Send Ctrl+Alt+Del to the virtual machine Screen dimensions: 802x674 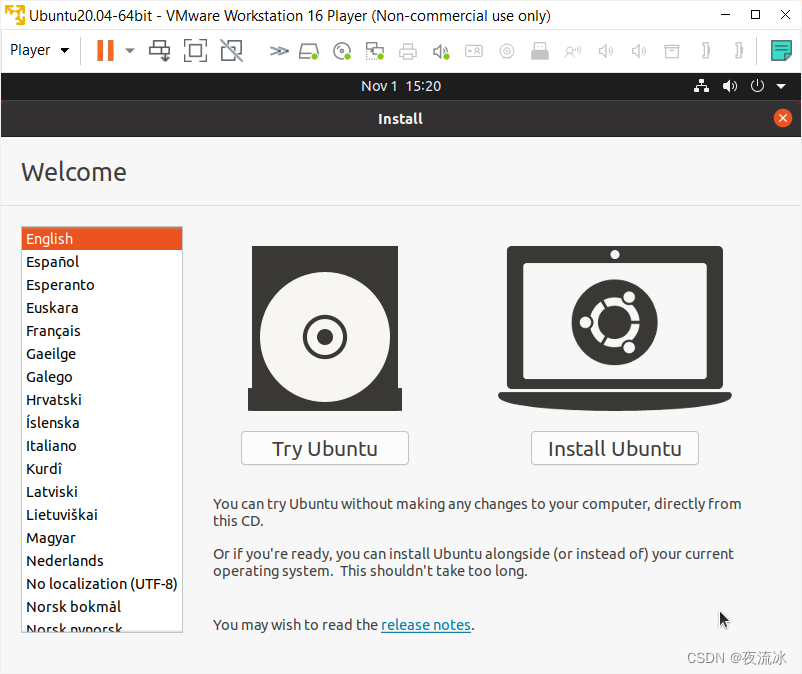tap(160, 51)
